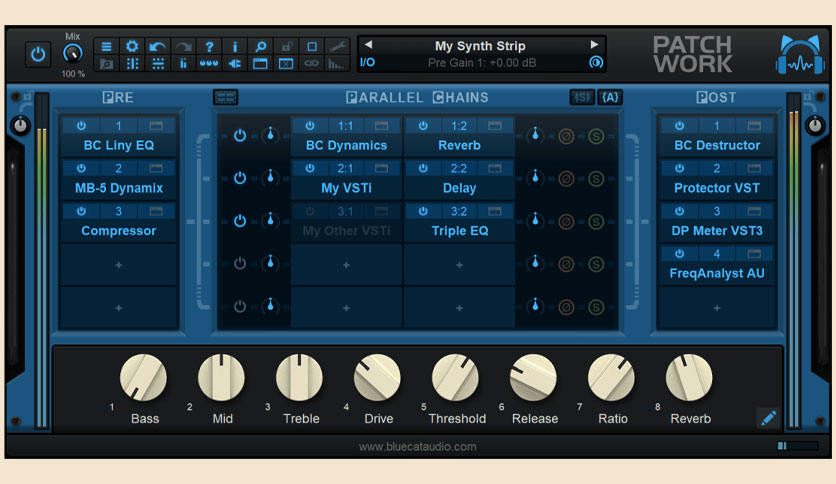
Task: Toggle power for FreqAnalyst AU slot
Action: point(679,254)
